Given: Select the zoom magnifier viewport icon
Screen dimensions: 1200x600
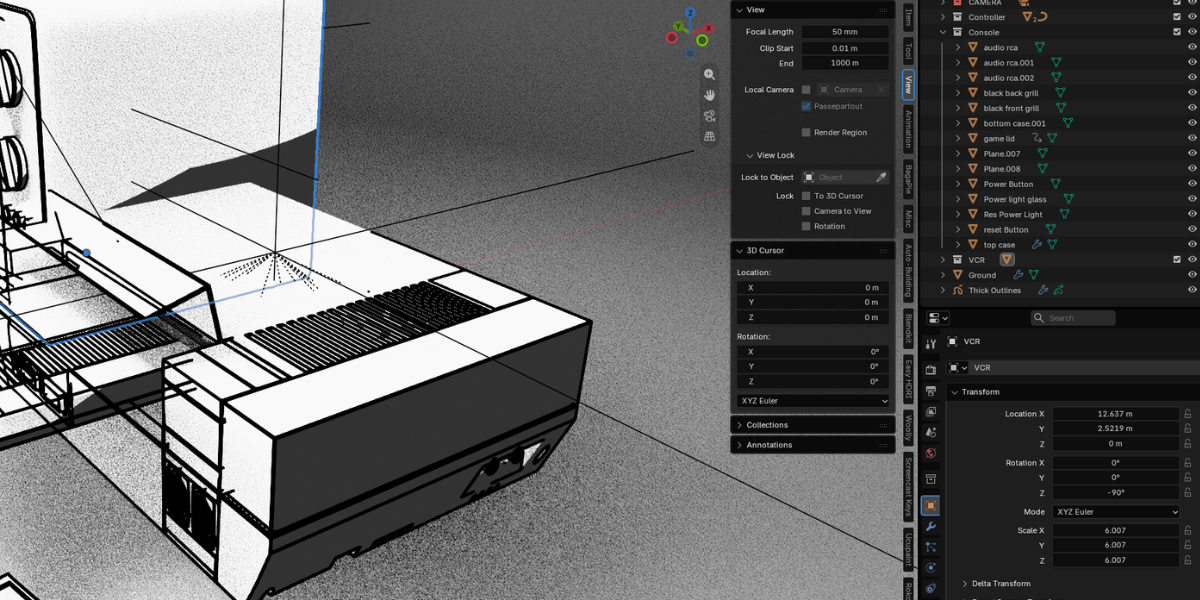Looking at the screenshot, I should [x=709, y=74].
